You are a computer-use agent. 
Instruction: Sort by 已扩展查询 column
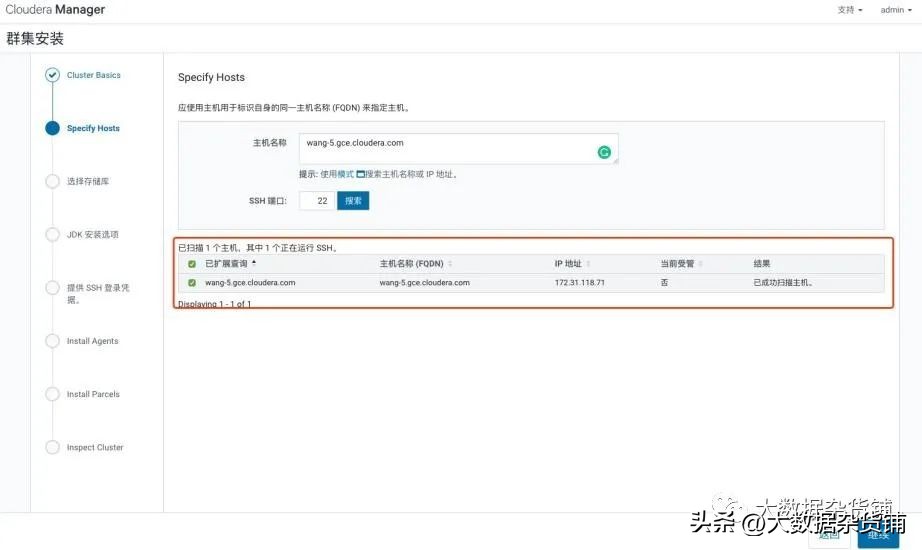(230, 264)
